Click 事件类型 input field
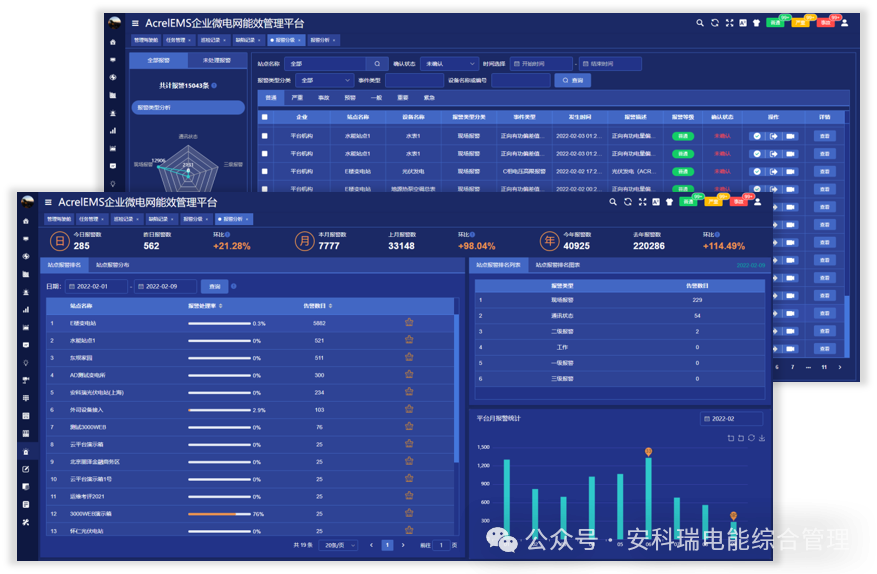The height and width of the screenshot is (574, 877). click(414, 81)
